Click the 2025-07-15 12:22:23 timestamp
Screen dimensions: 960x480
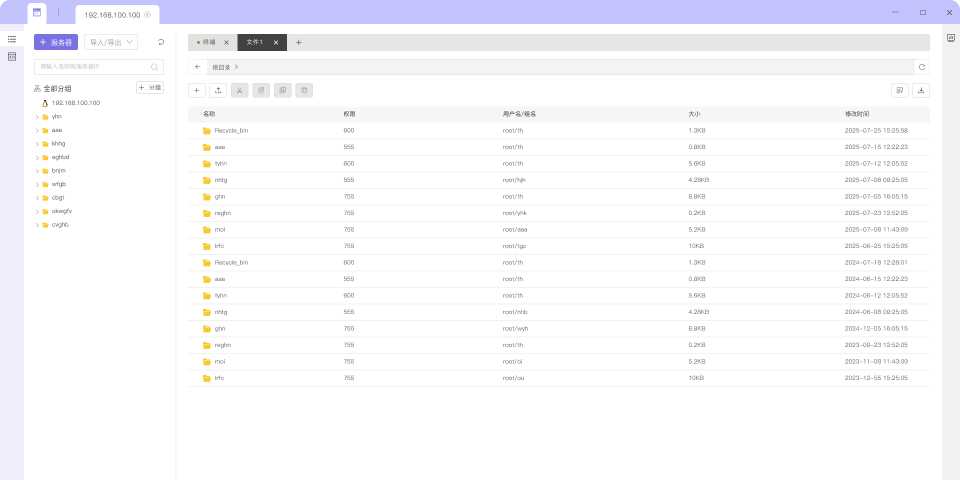point(876,148)
